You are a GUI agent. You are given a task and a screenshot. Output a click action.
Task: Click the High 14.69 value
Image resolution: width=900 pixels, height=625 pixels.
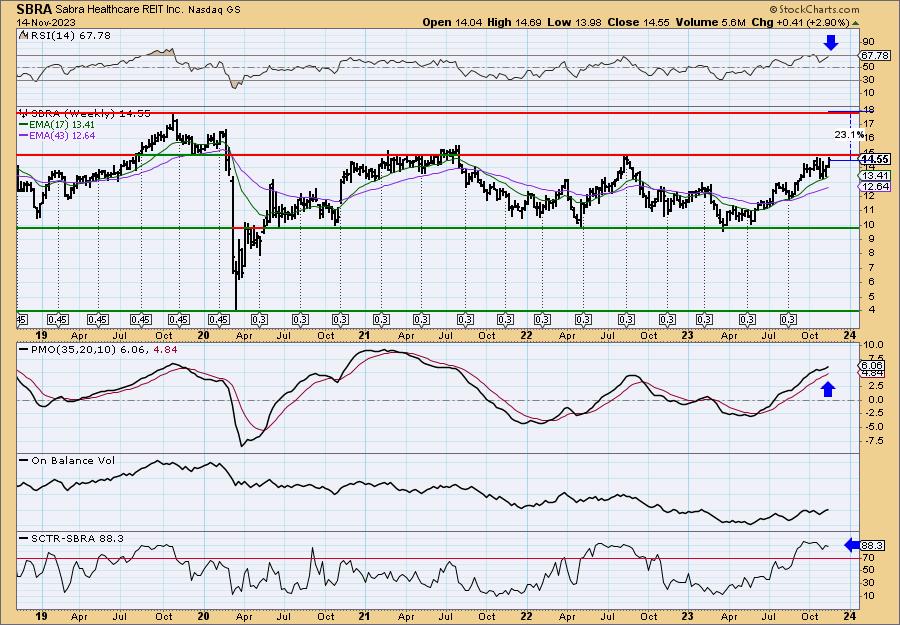tap(514, 22)
